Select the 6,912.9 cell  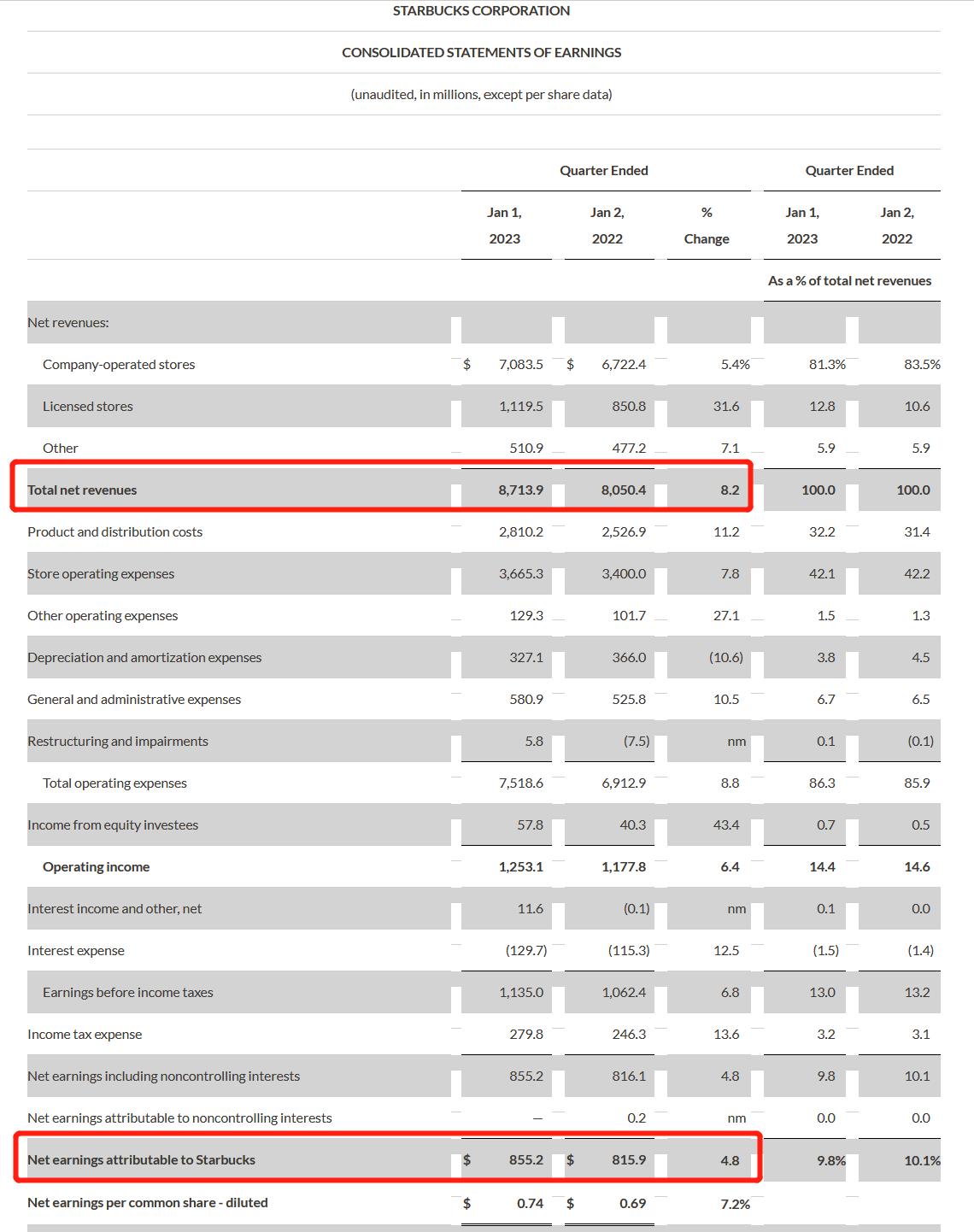624,783
